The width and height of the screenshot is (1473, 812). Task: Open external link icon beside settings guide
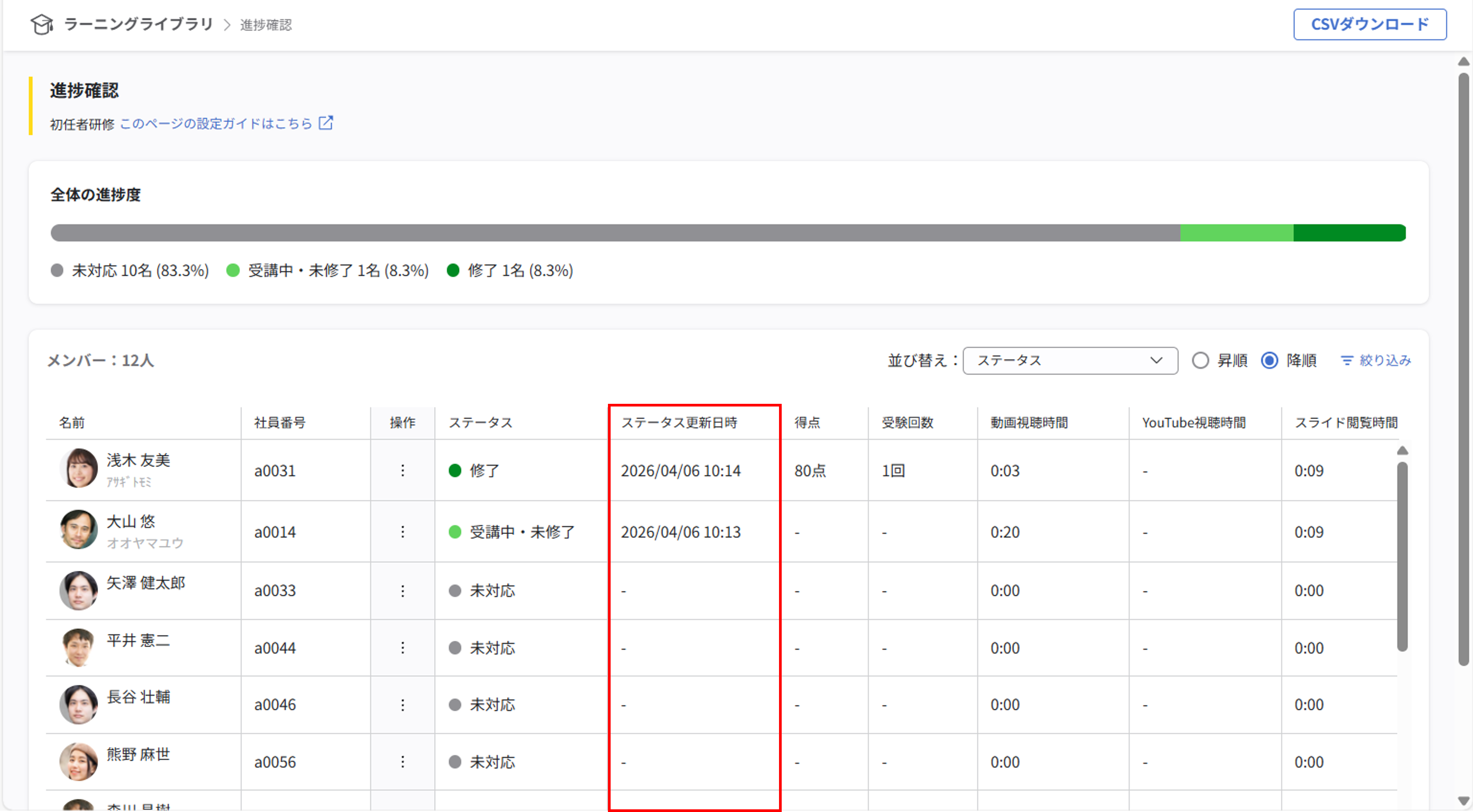click(326, 123)
